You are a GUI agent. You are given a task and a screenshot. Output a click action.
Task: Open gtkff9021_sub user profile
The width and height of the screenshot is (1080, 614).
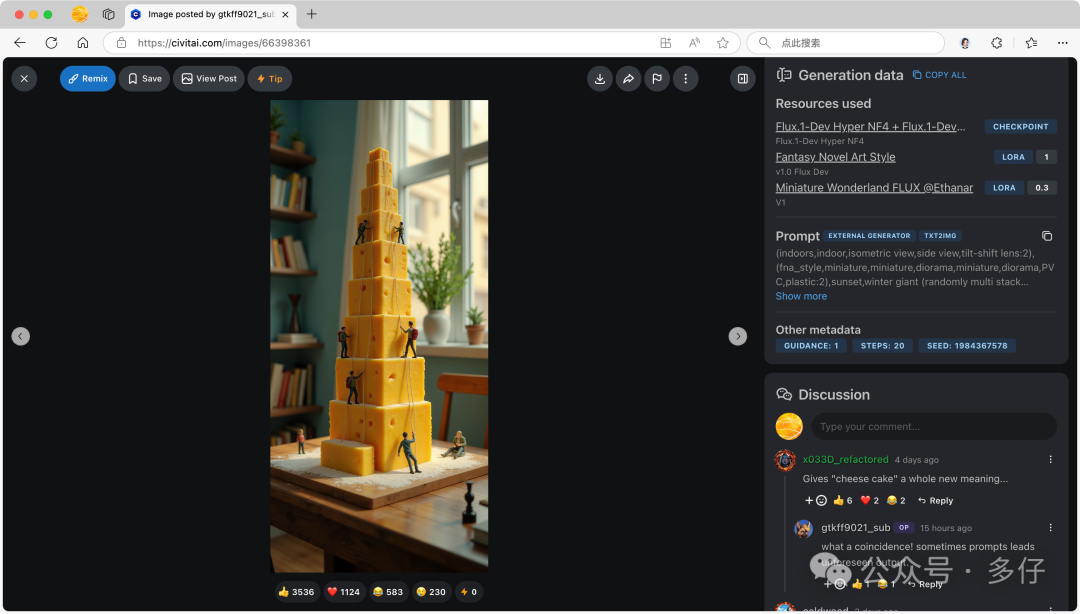(855, 528)
